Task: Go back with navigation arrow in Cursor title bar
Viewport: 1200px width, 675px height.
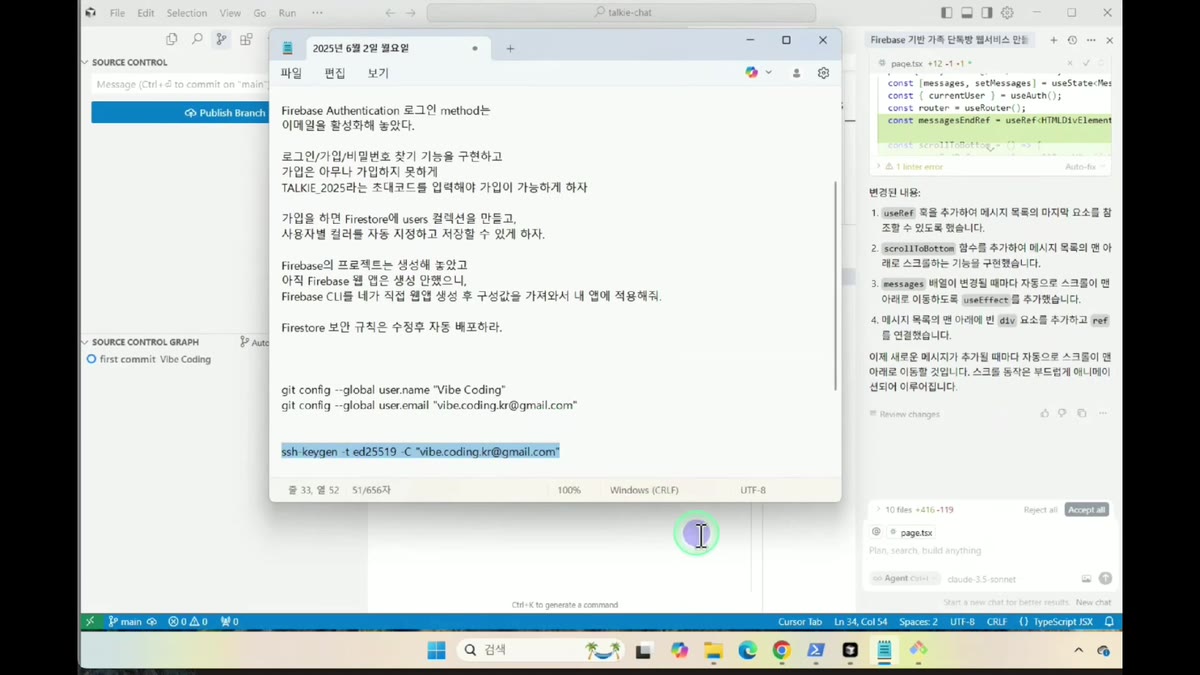Action: (390, 13)
